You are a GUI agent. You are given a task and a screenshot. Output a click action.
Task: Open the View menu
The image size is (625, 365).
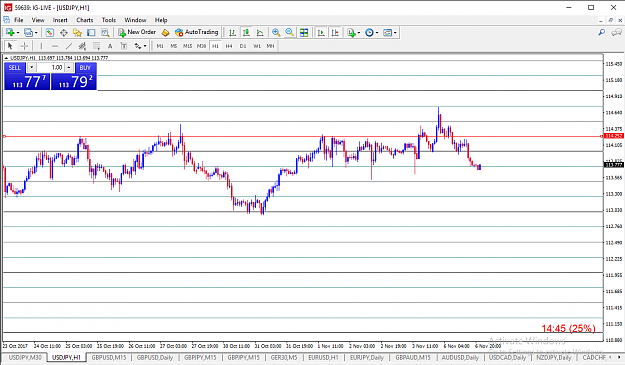[x=38, y=20]
